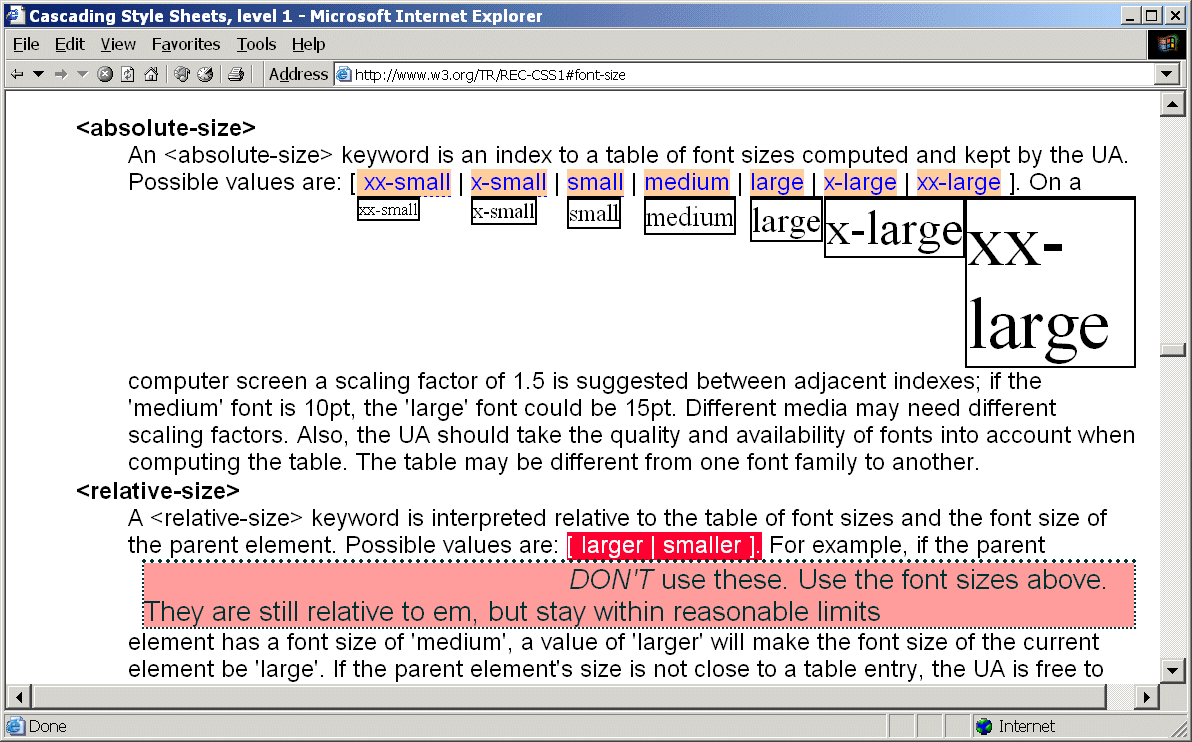Screen dimensions: 1192x742
Task: Click the medium keyword link
Action: 686,182
